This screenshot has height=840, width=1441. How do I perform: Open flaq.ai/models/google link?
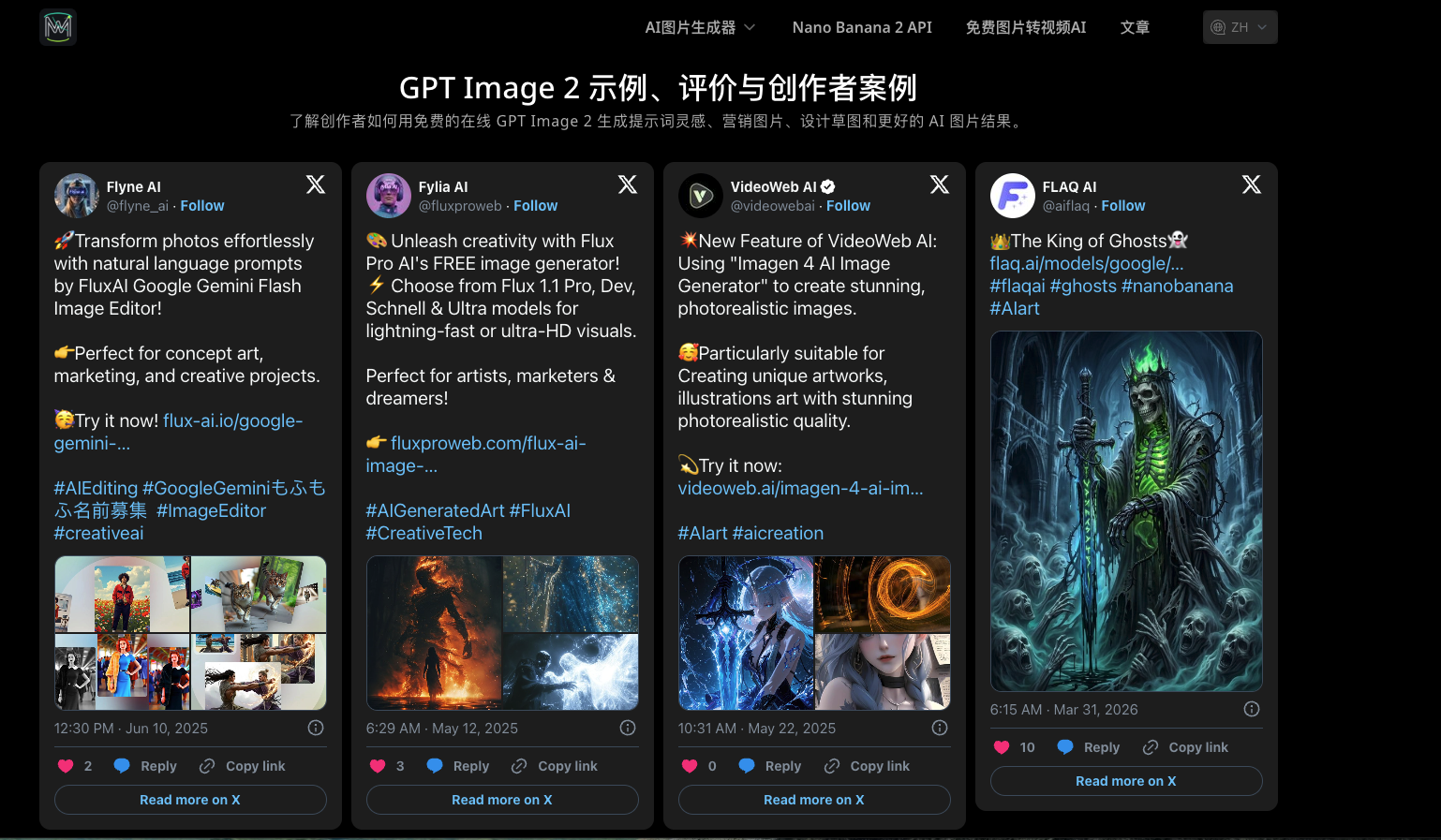point(1087,263)
